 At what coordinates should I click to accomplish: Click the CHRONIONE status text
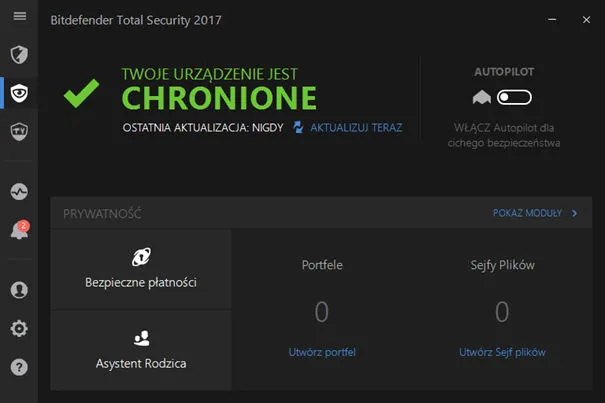[219, 98]
